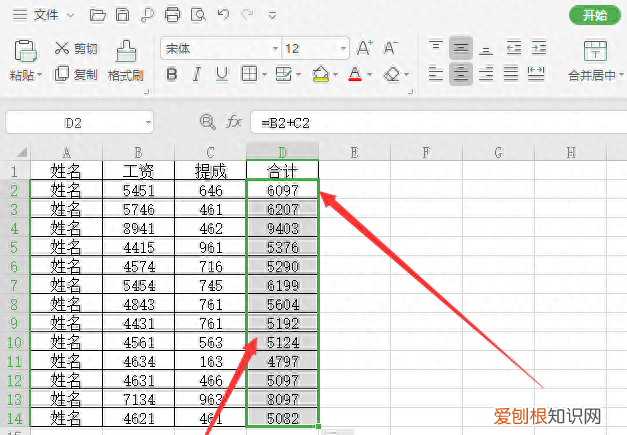Click the hamburger menu icon
Screen dimensions: 627x435
coord(20,15)
